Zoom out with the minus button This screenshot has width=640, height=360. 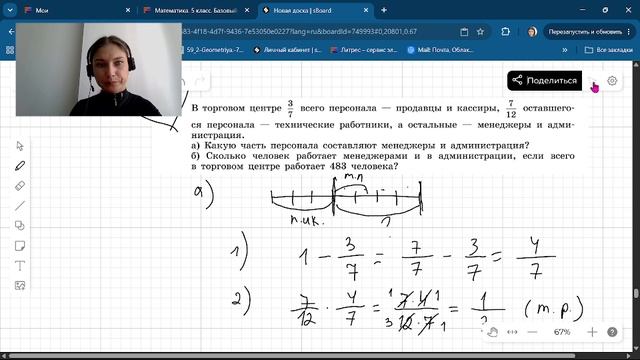click(x=532, y=332)
